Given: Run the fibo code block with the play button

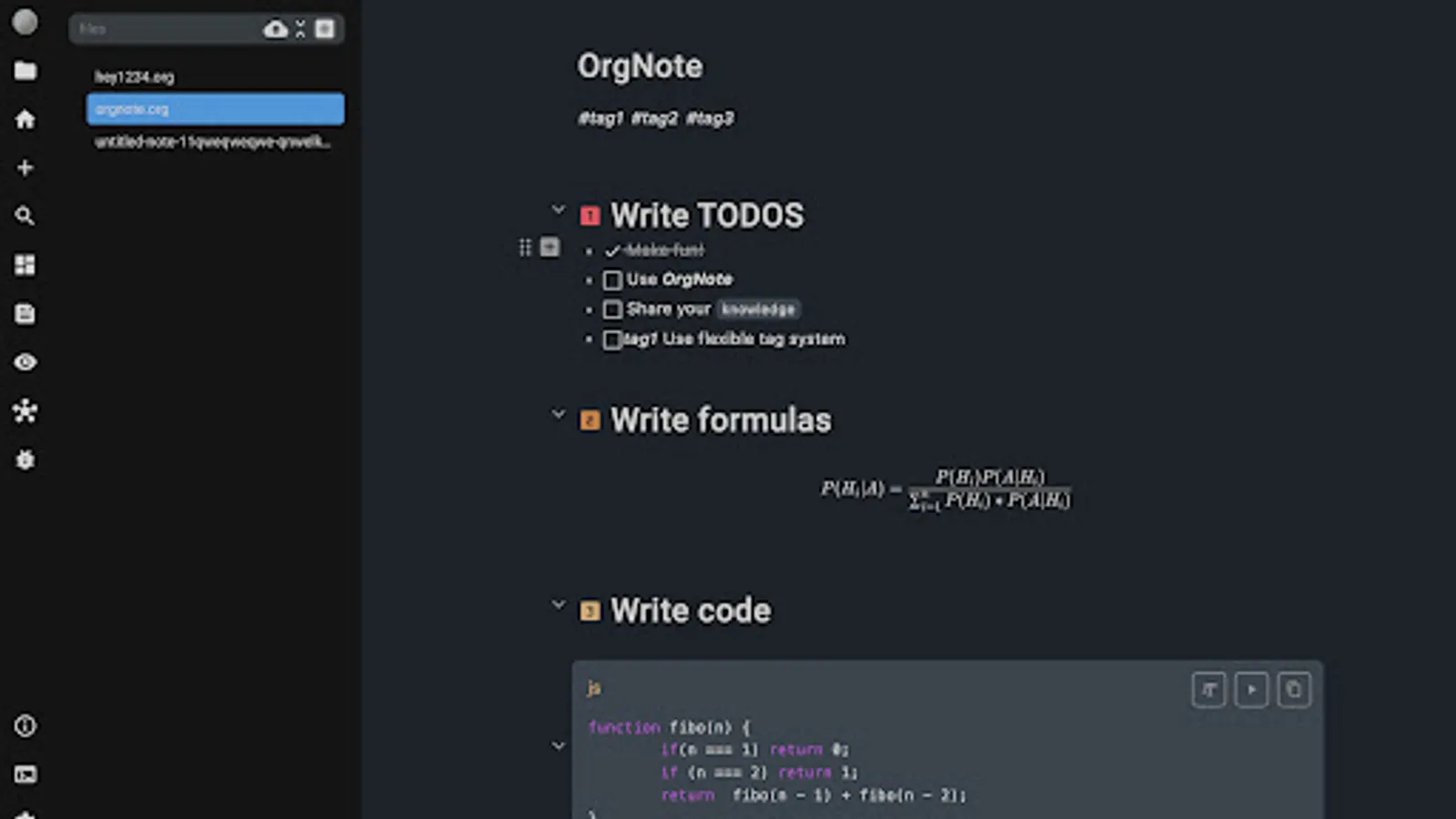Looking at the screenshot, I should point(1250,690).
